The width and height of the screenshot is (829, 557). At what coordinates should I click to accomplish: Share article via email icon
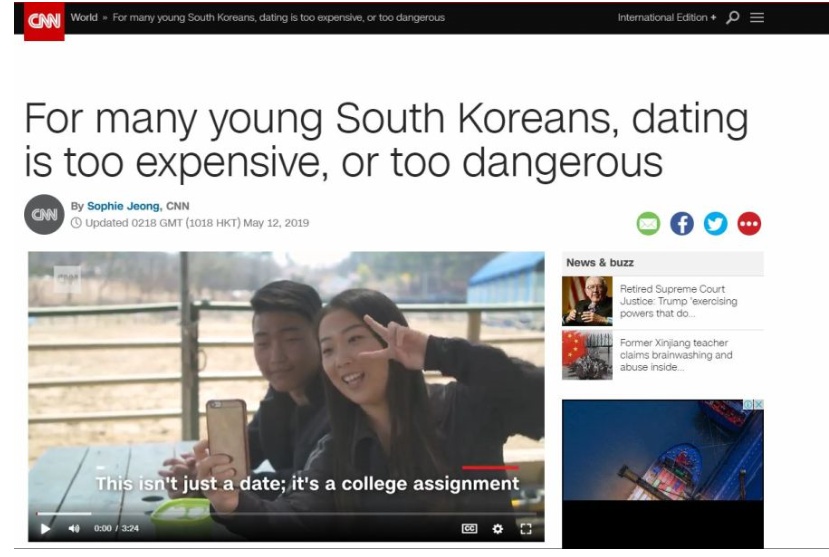coord(648,224)
